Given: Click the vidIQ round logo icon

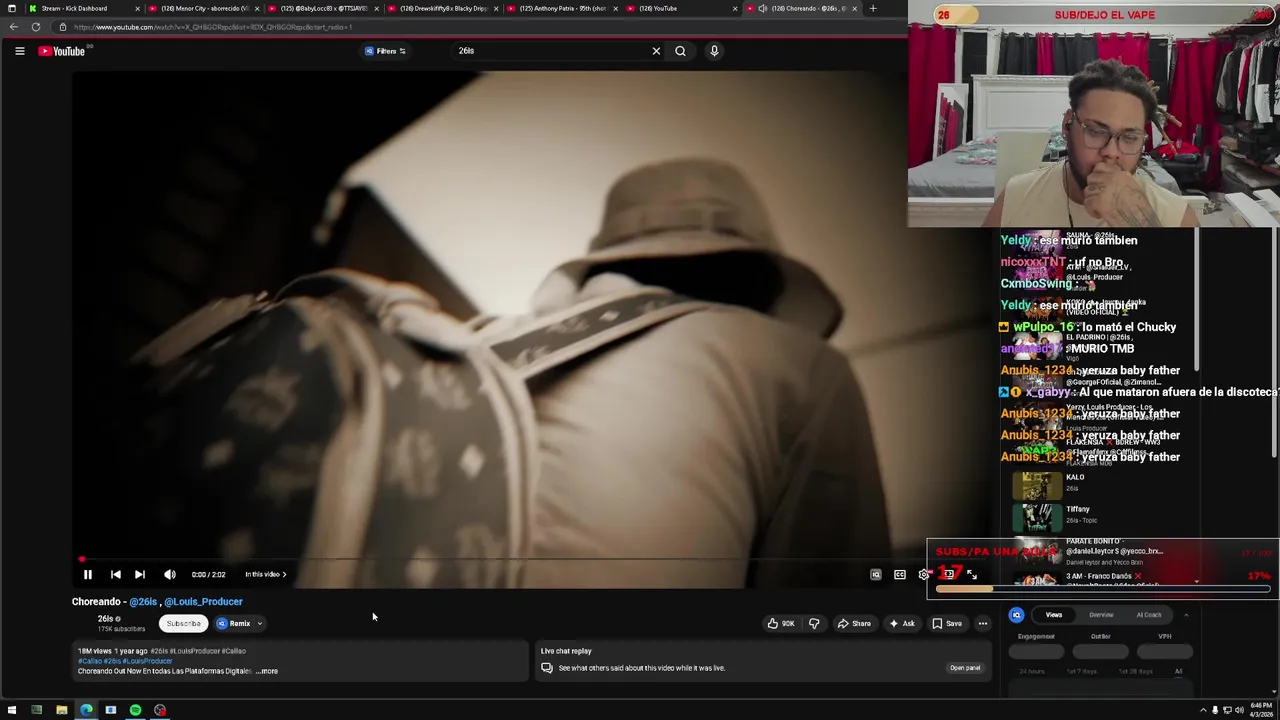Looking at the screenshot, I should click(x=1016, y=615).
